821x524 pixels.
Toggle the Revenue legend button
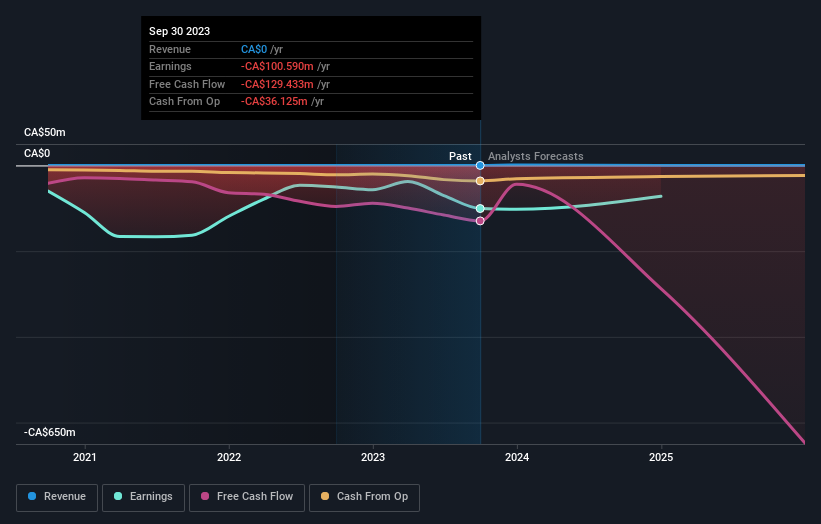(57, 497)
